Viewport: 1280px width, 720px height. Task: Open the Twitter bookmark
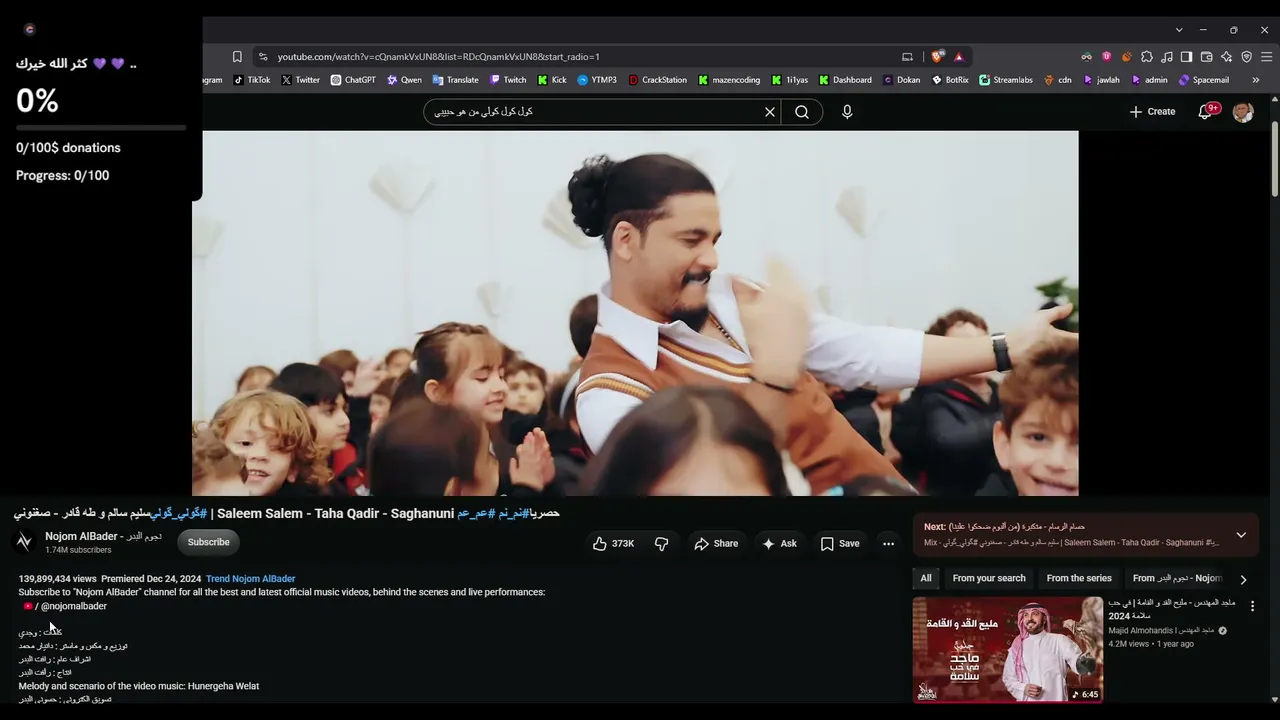[301, 80]
